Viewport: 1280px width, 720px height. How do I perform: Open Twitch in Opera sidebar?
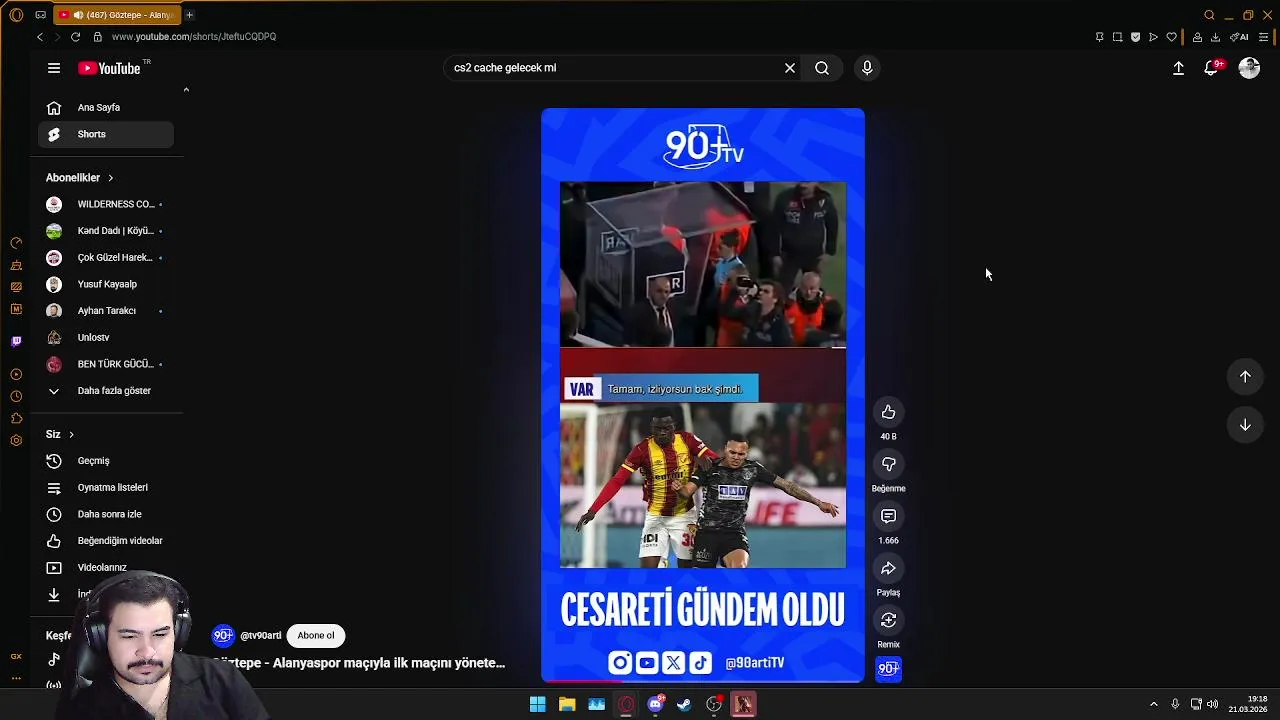(x=16, y=341)
